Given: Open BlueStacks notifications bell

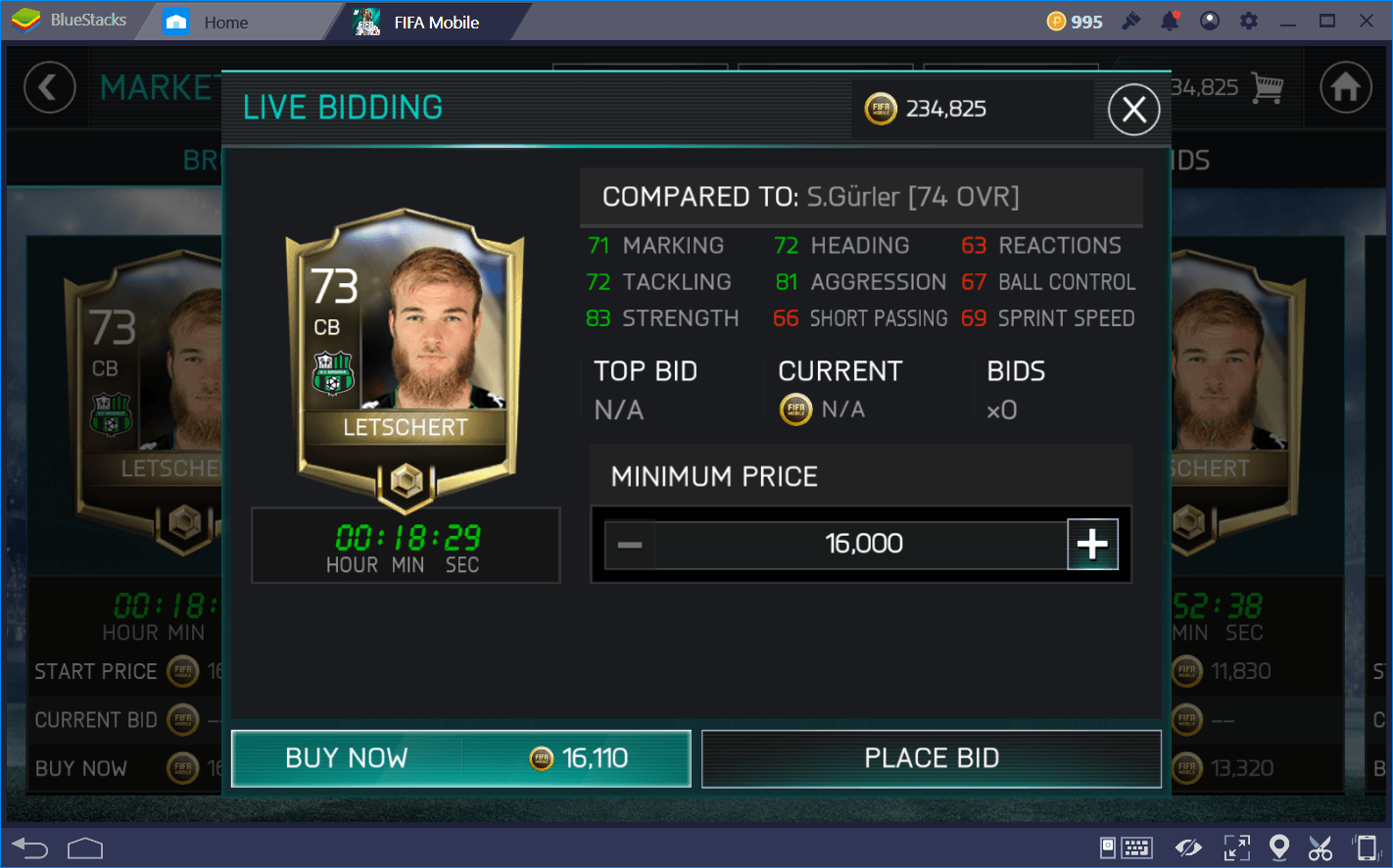Looking at the screenshot, I should 1170,21.
